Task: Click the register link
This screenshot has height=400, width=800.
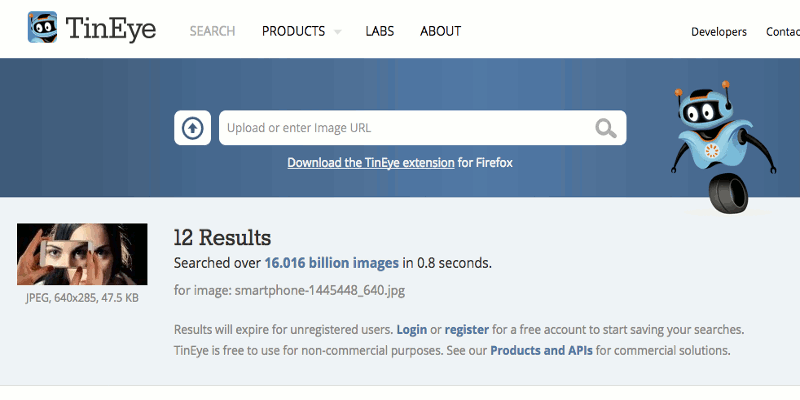Action: click(x=467, y=330)
